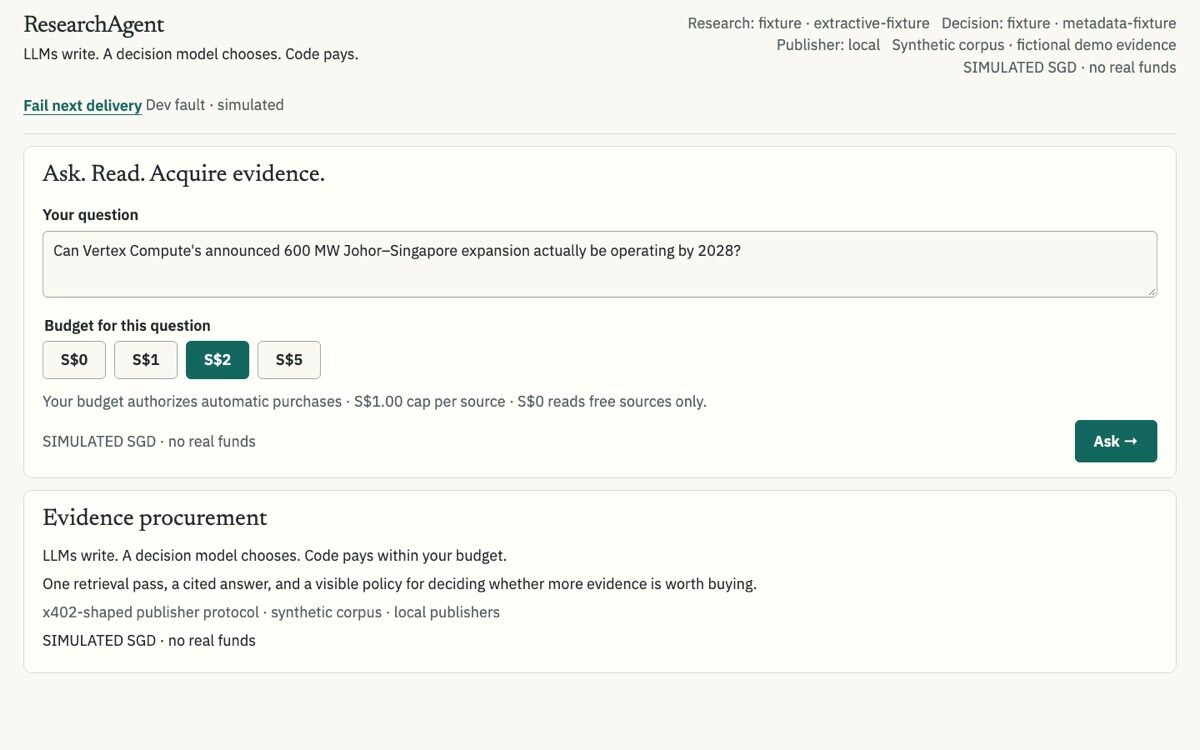The image size is (1200, 750).
Task: Click the Dev fault · simulated text
Action: click(x=215, y=105)
